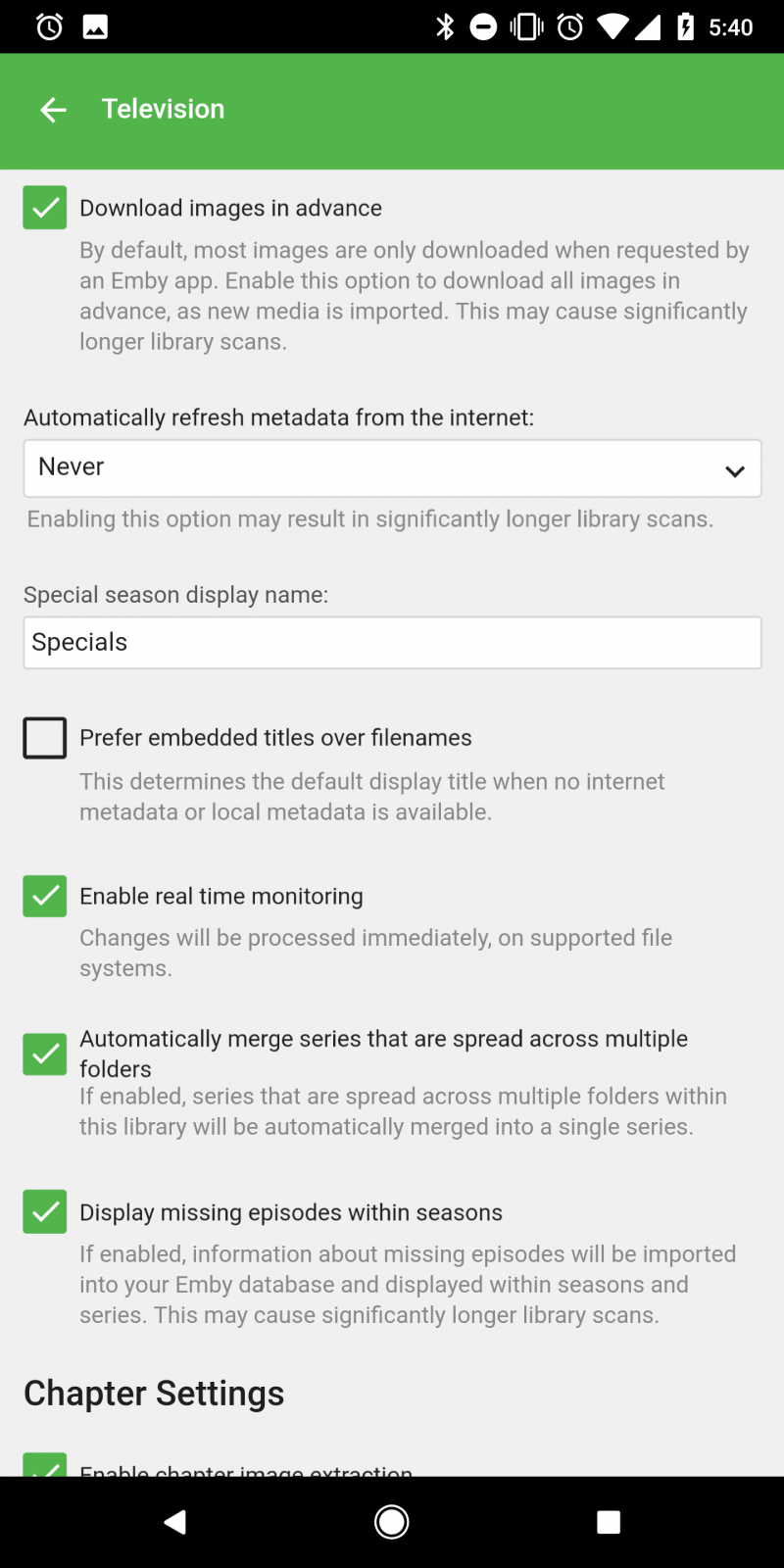Focus the Special season display name field
Screen dimensions: 784x1568
[392, 643]
